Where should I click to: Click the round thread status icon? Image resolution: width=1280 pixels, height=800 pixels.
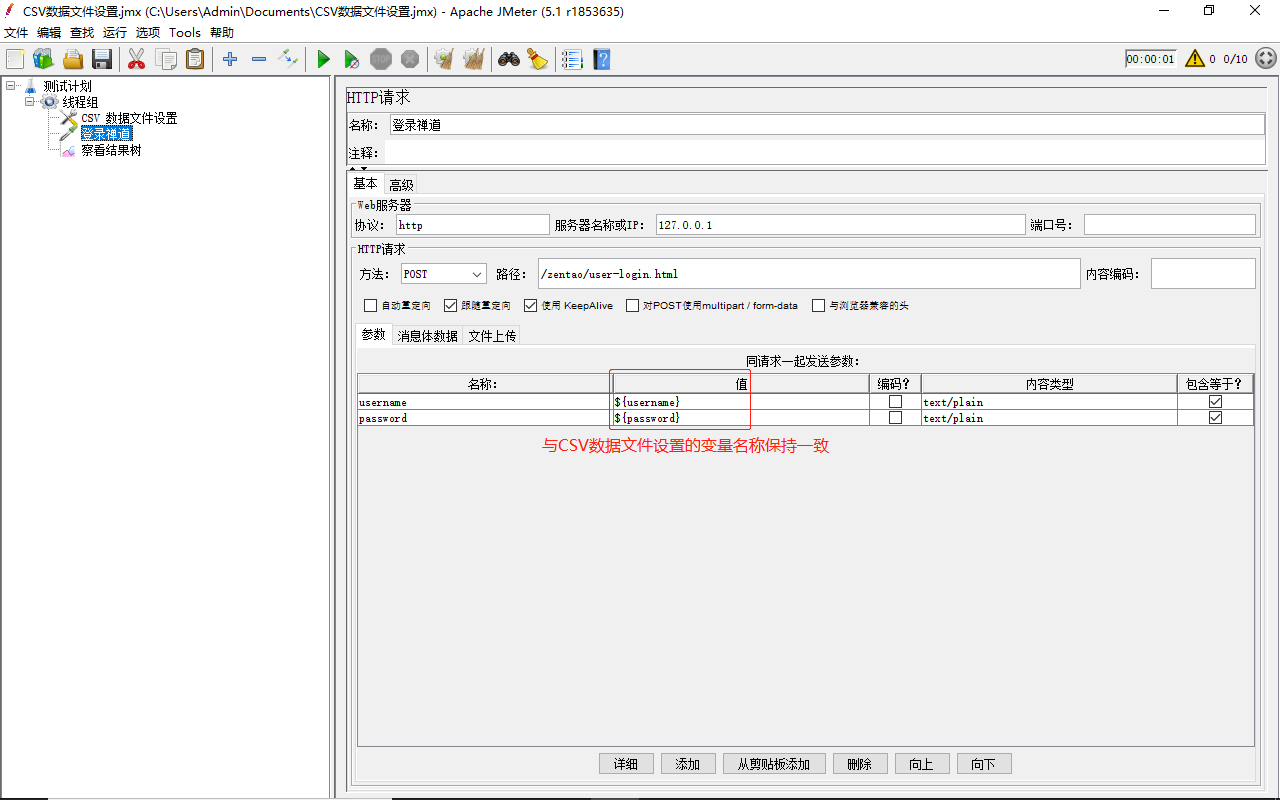click(x=1266, y=58)
